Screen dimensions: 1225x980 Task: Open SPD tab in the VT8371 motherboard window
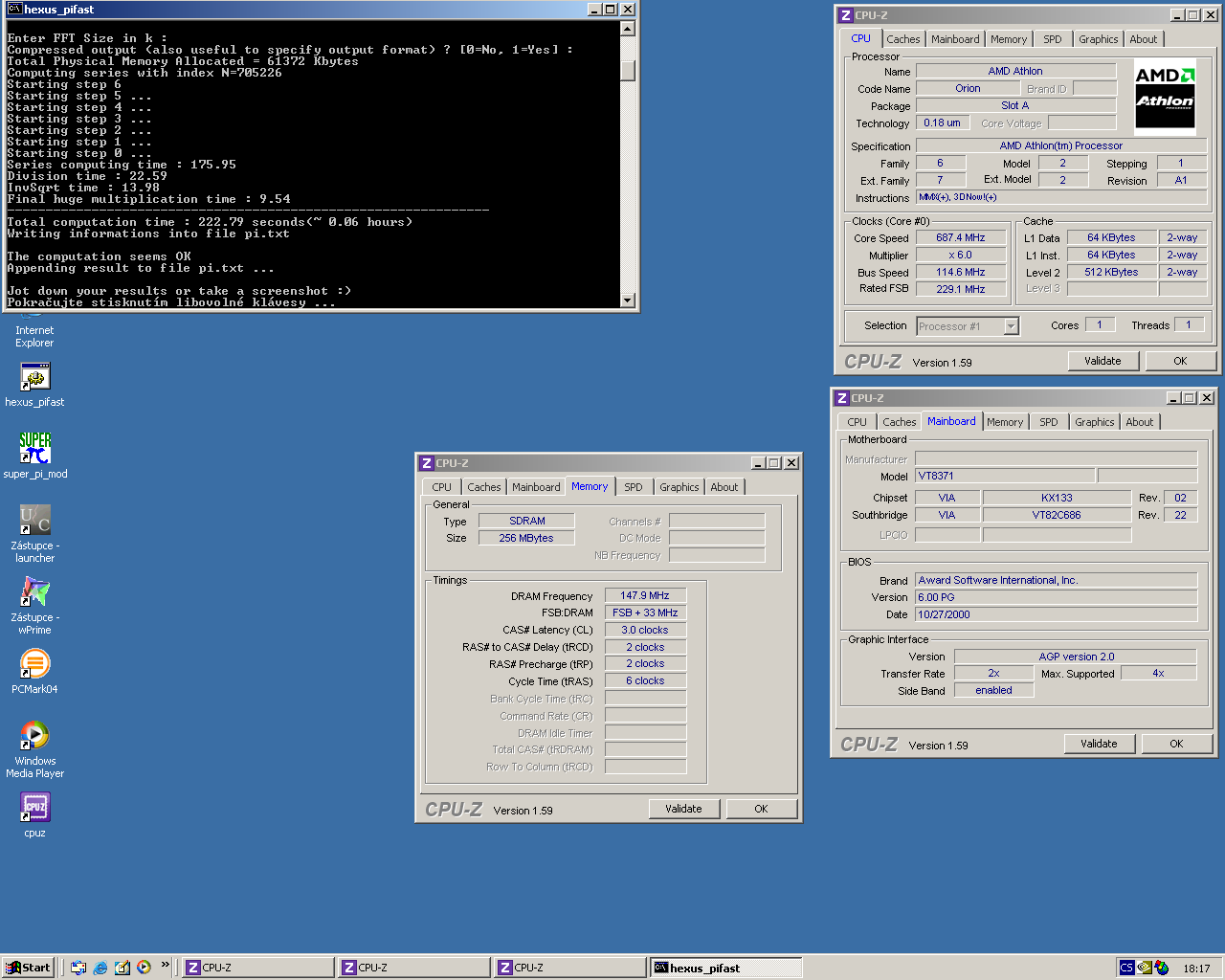coord(1049,422)
